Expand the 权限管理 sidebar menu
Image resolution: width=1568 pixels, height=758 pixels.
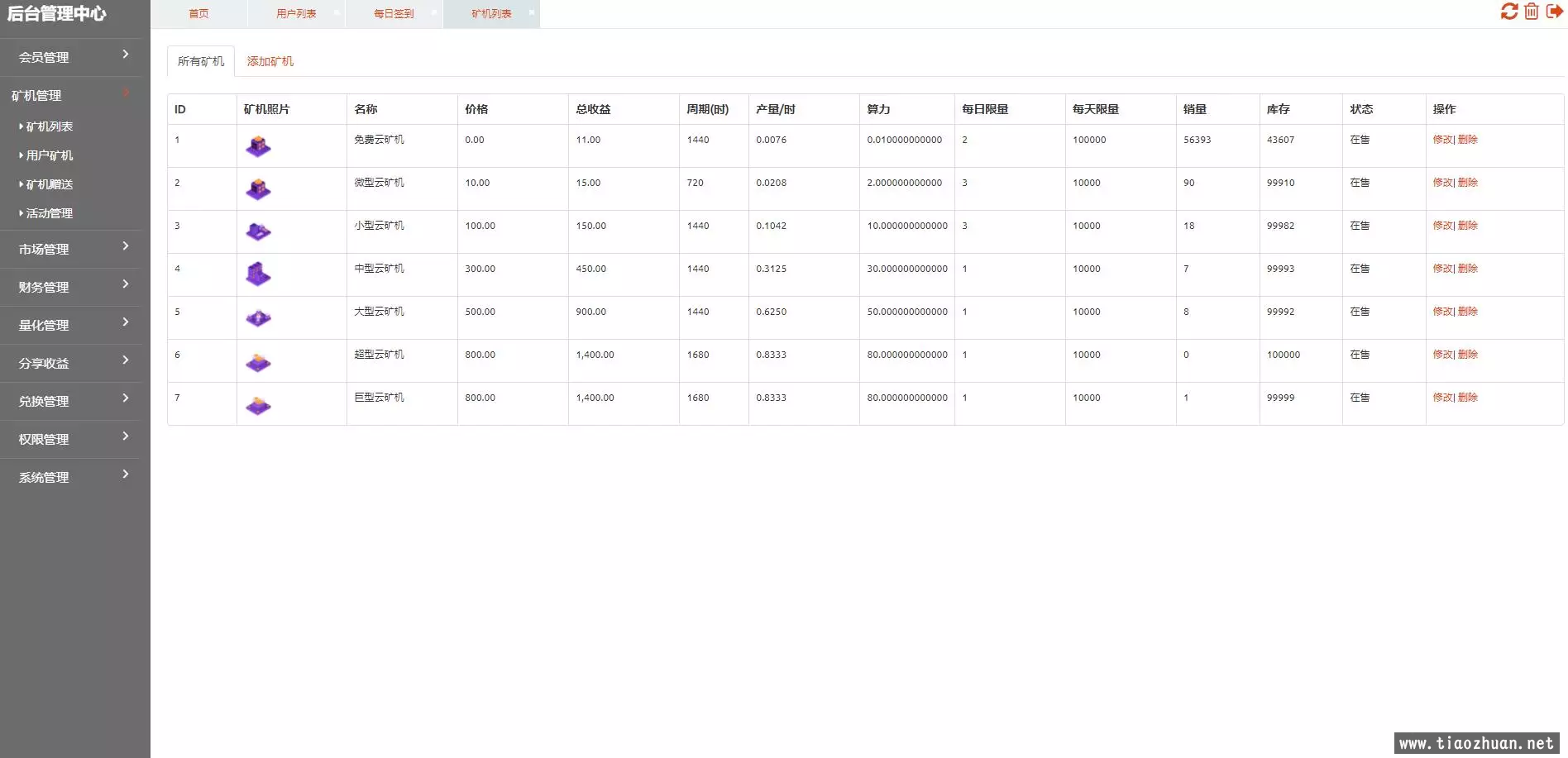point(71,439)
